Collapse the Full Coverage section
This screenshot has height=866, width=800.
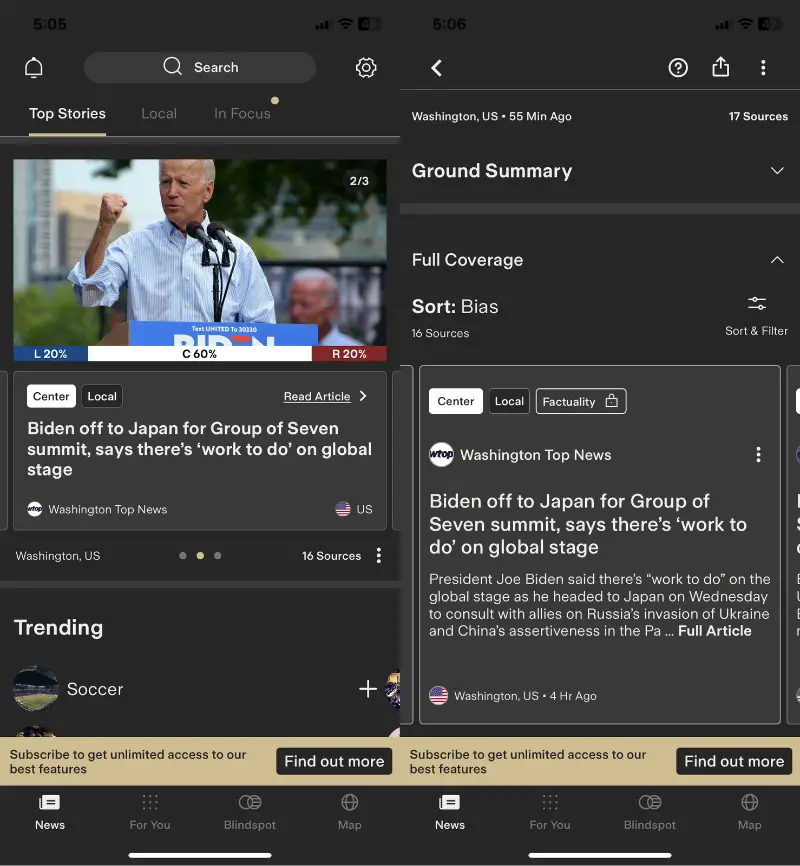click(x=777, y=260)
